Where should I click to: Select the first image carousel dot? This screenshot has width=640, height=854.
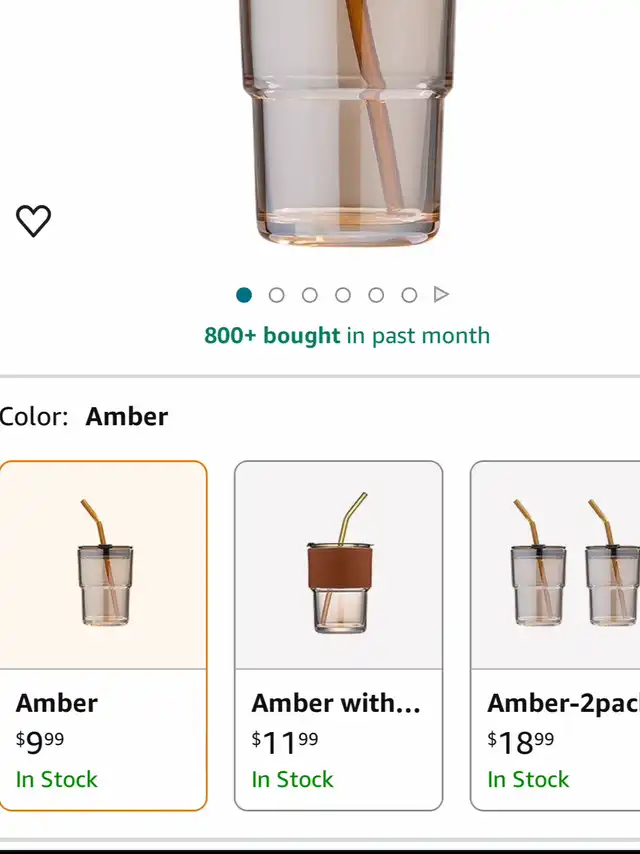point(244,295)
